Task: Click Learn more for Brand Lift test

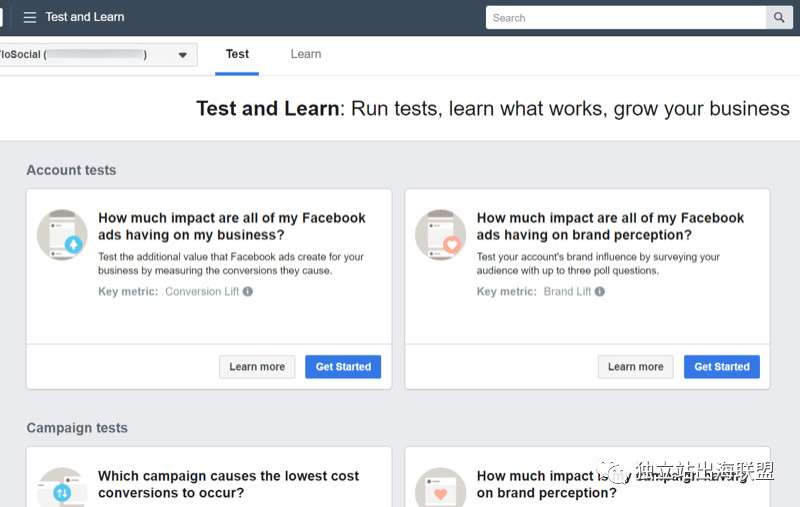Action: pos(636,367)
